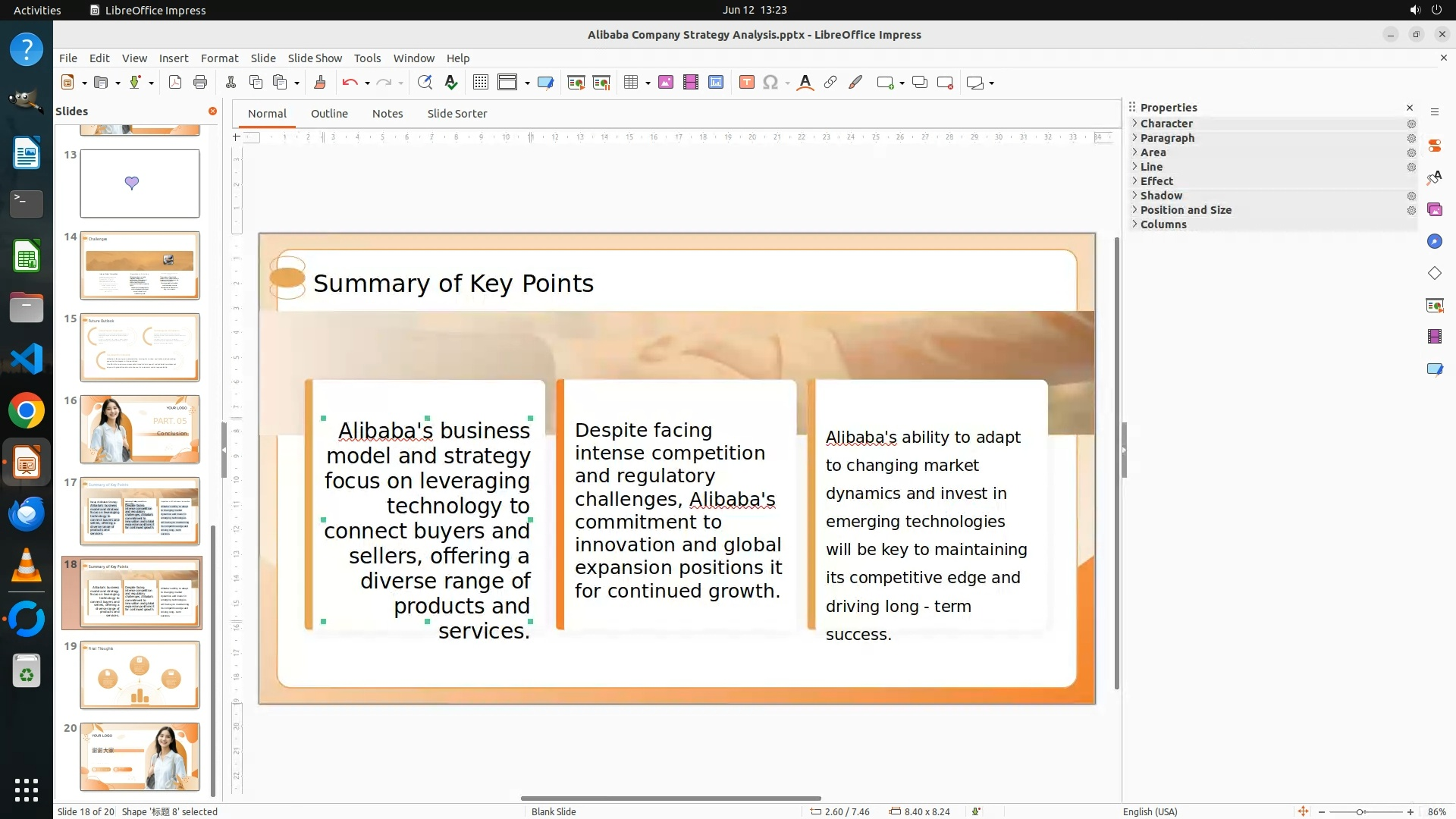Open the Slide Show menu
The width and height of the screenshot is (1456, 819).
[314, 58]
